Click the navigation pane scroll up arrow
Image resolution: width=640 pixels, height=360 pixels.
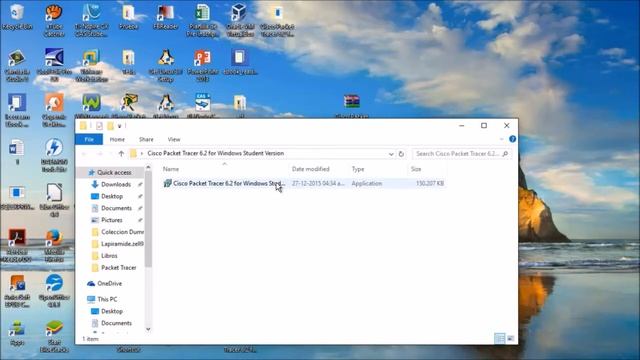148,168
